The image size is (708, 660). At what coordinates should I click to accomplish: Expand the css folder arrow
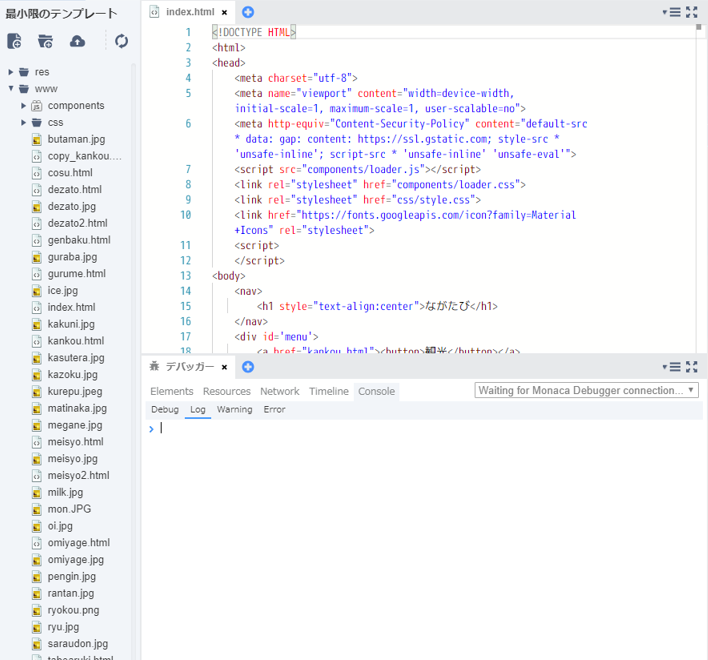(23, 122)
